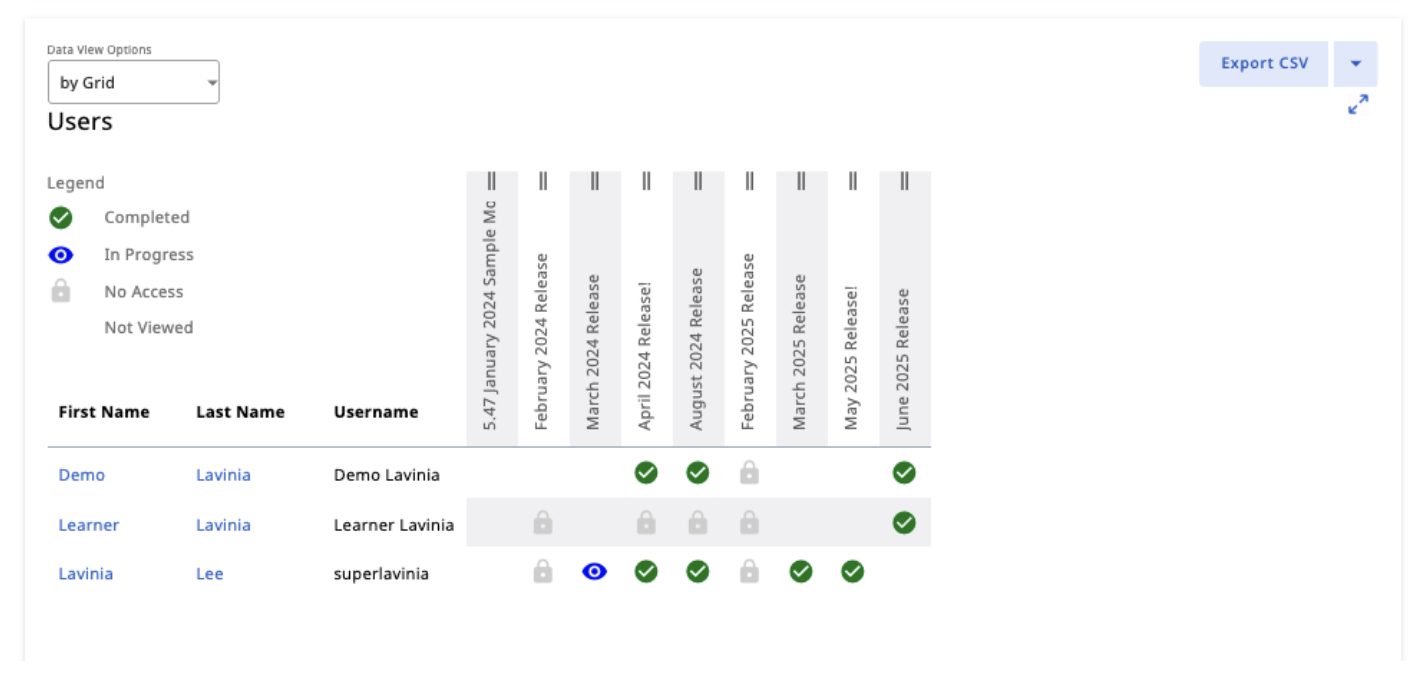The width and height of the screenshot is (1424, 686).
Task: Click Demo's June 2025 Release completed checkmark
Action: (904, 473)
